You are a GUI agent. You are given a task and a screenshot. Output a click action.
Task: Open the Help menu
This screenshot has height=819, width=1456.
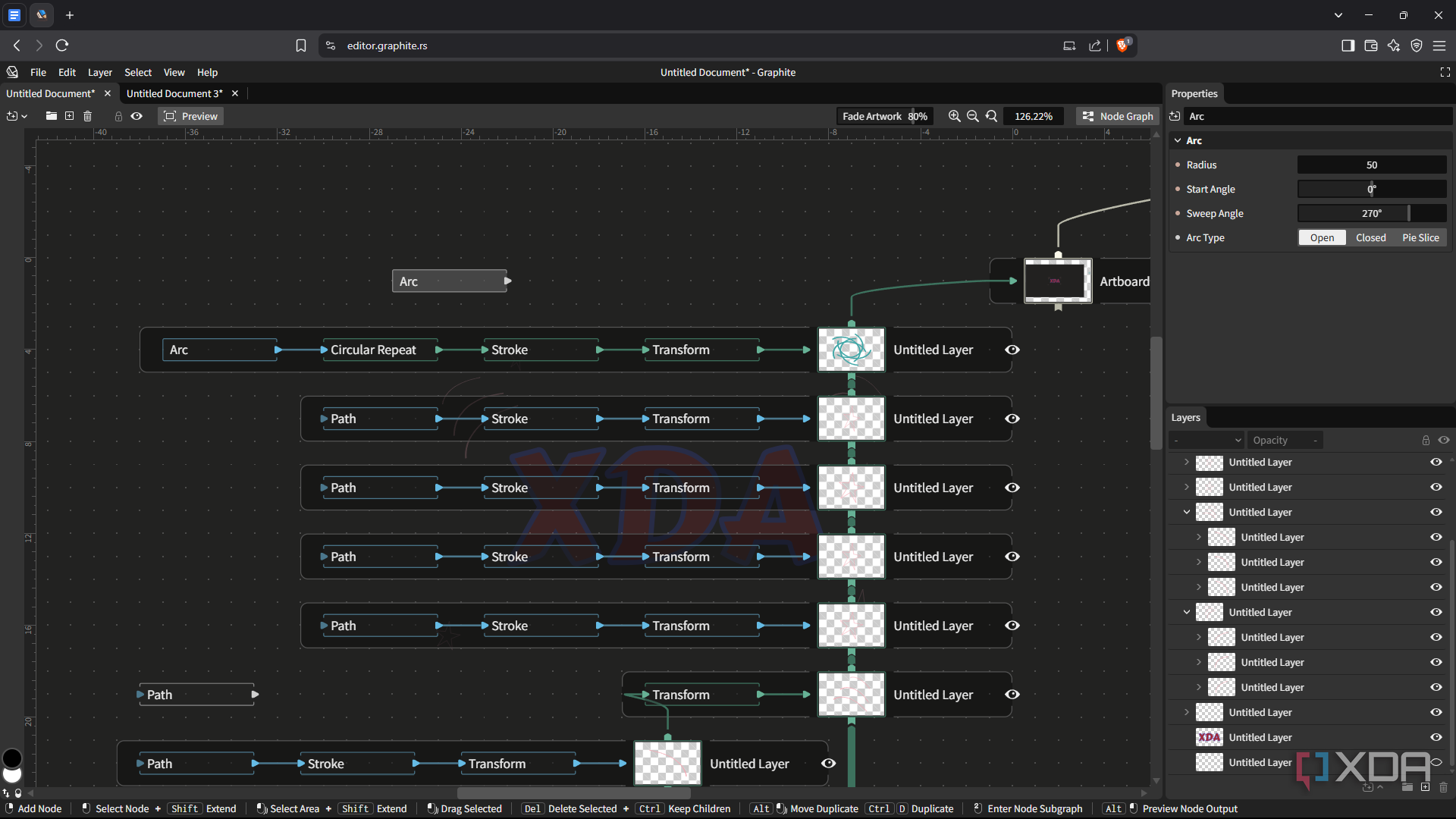[207, 72]
